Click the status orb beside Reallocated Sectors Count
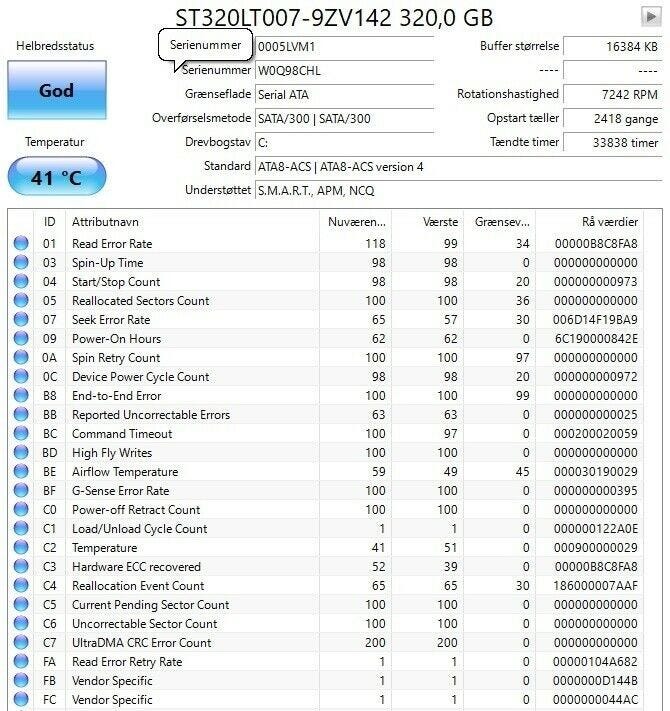Viewport: 670px width, 711px height. point(21,301)
